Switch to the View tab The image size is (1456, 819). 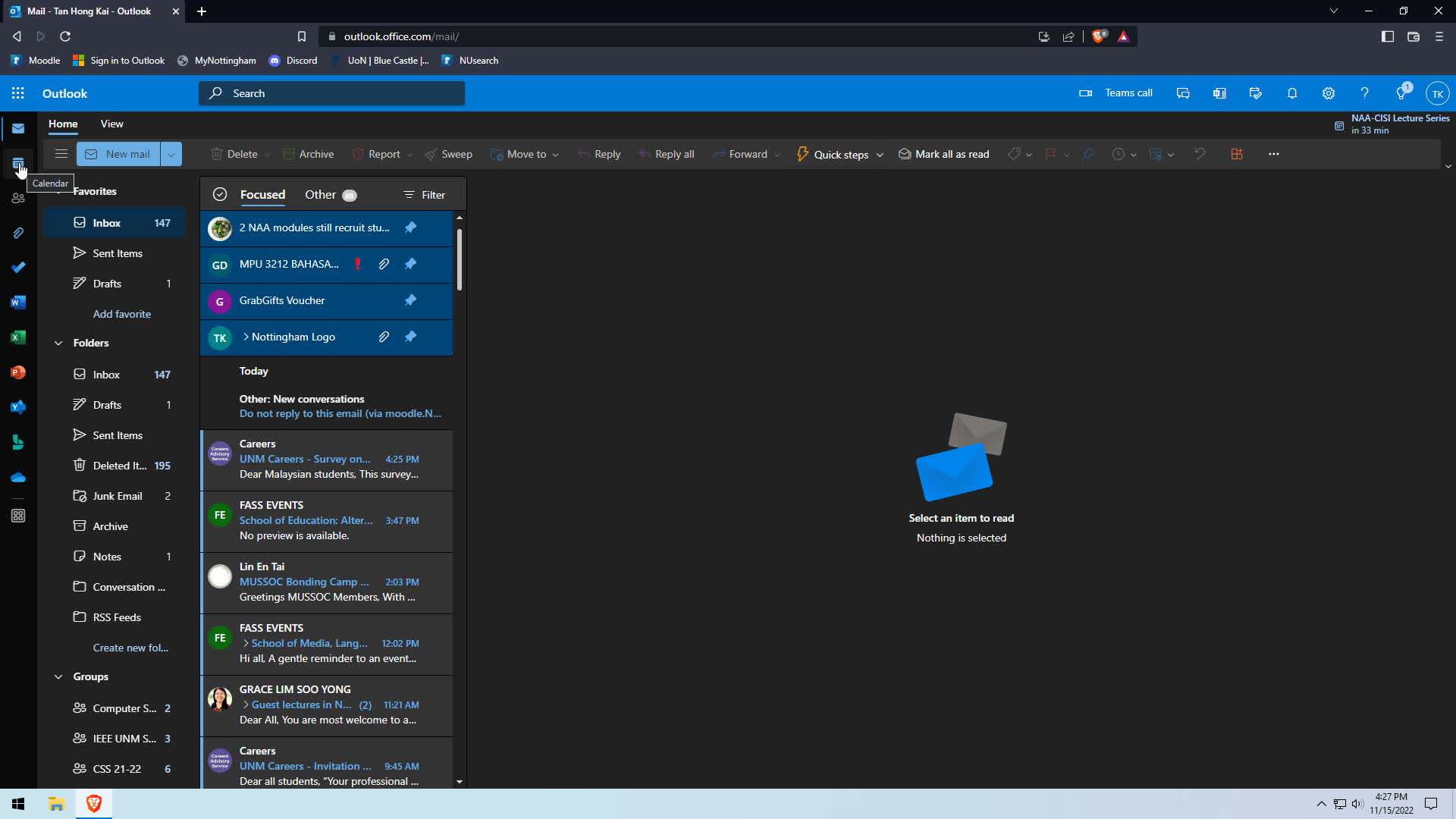coord(111,124)
